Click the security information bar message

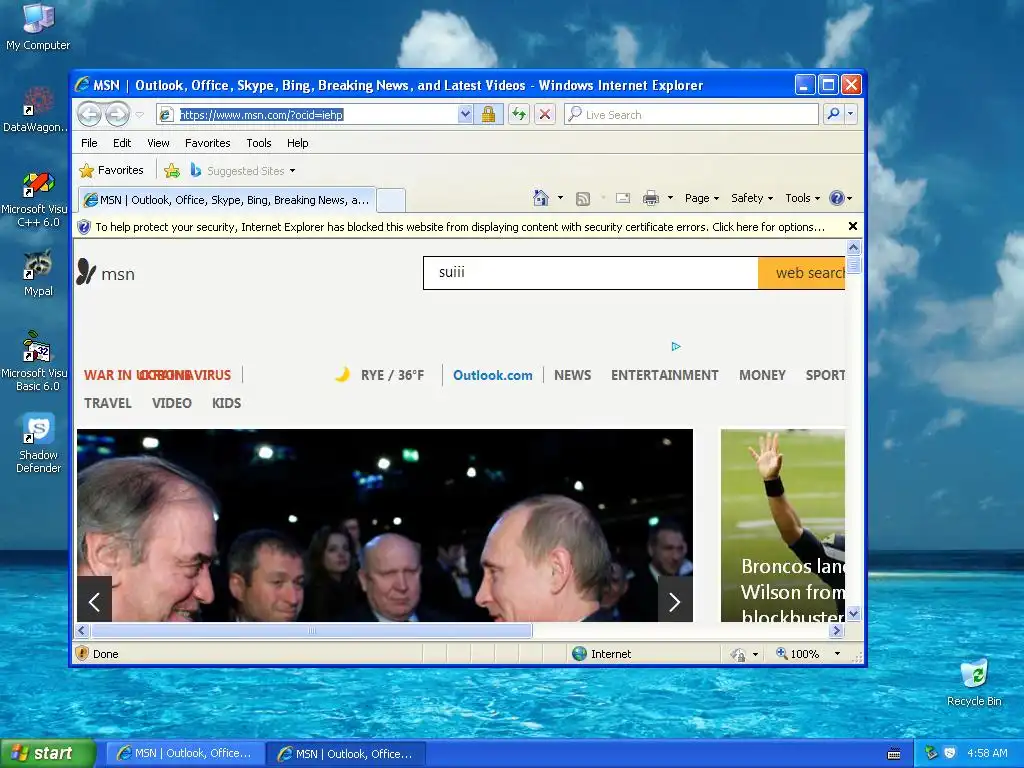coord(460,227)
